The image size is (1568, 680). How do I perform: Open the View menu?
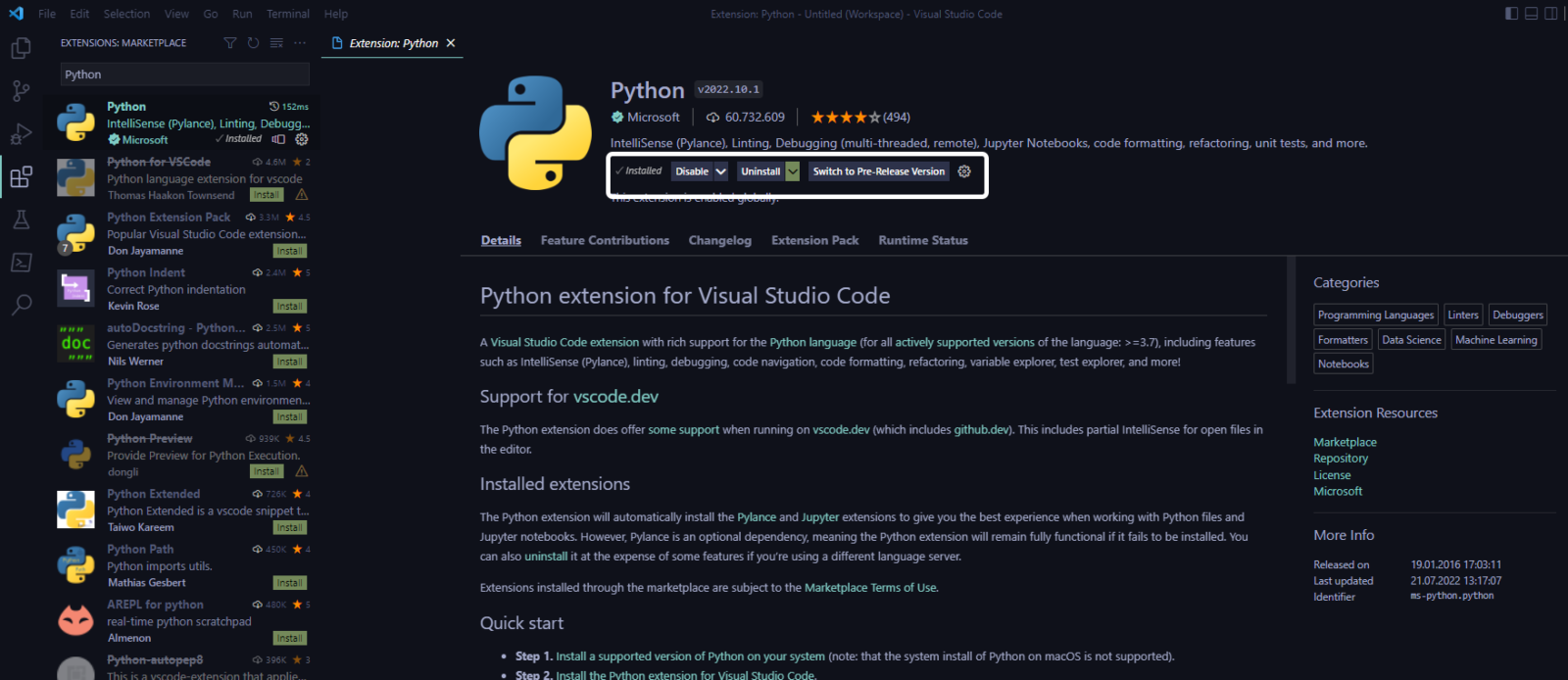pos(176,14)
